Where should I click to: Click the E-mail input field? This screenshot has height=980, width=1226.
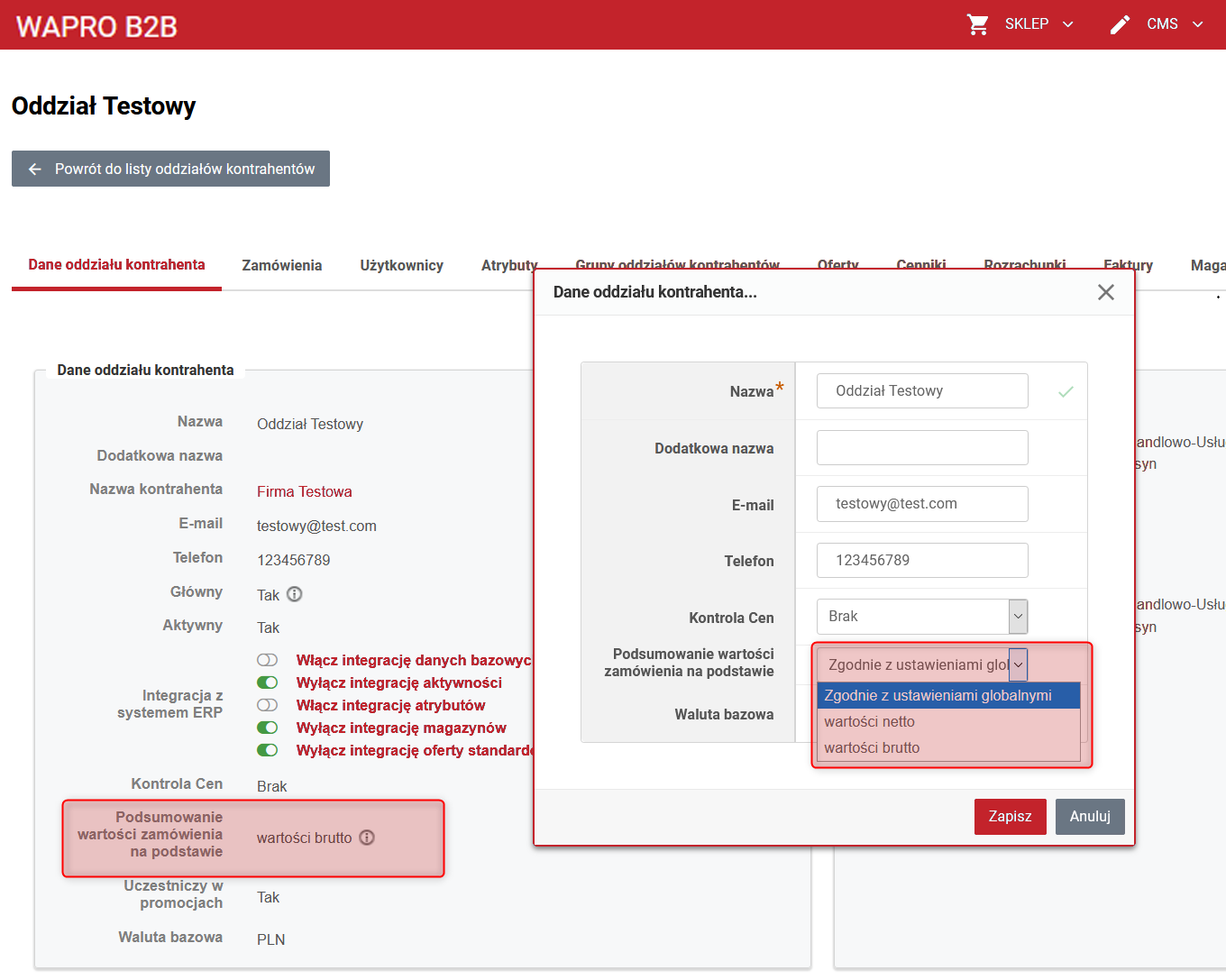click(922, 504)
